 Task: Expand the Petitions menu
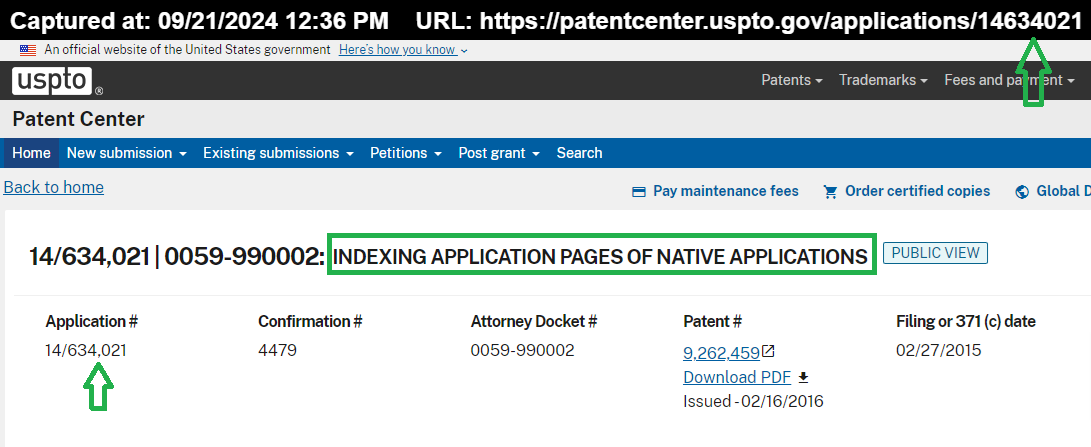[x=406, y=153]
